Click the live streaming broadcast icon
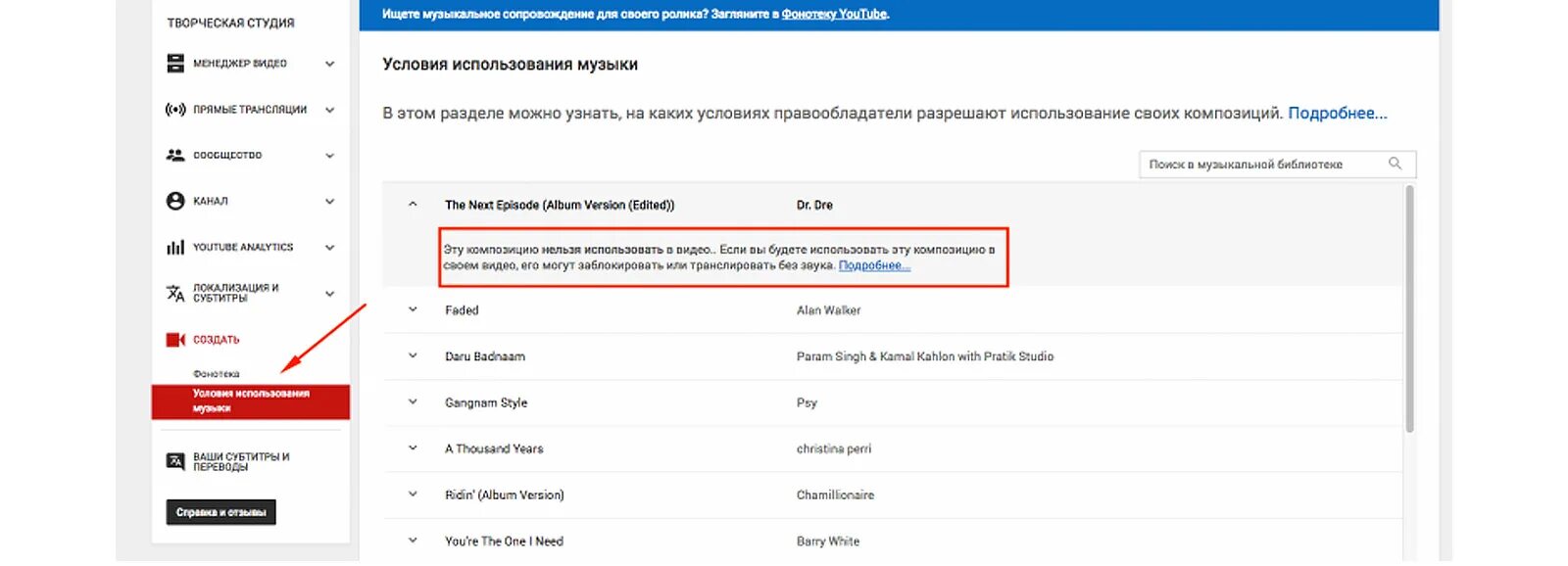The width and height of the screenshot is (1568, 566). tap(175, 110)
